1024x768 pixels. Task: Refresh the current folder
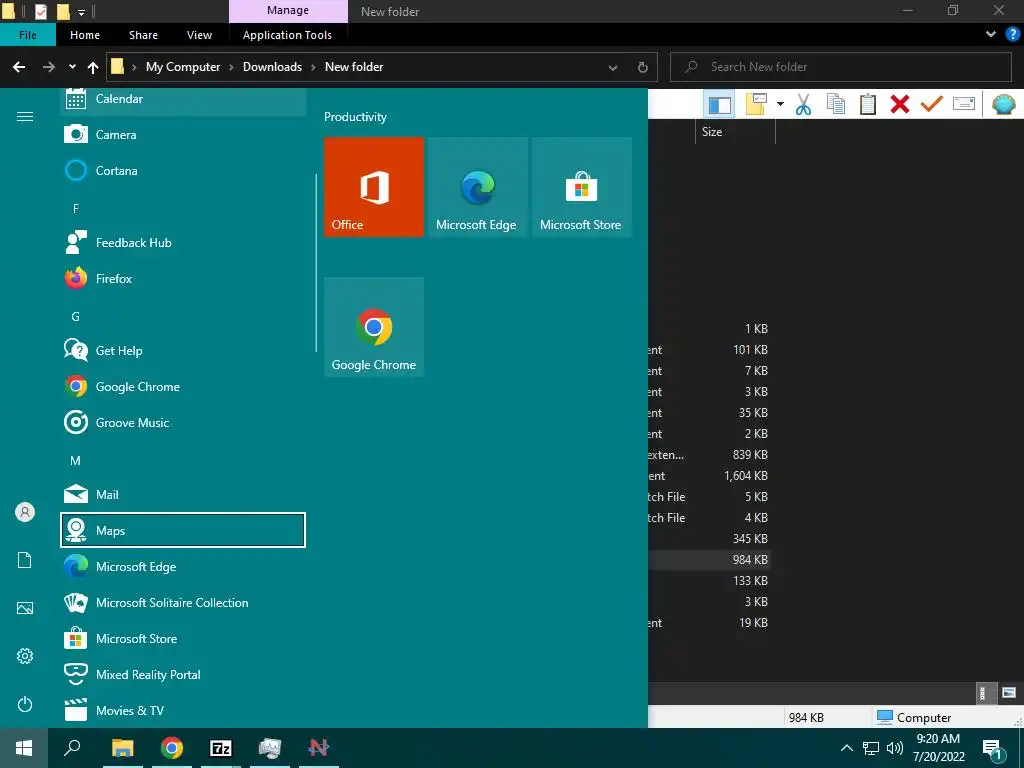[643, 67]
